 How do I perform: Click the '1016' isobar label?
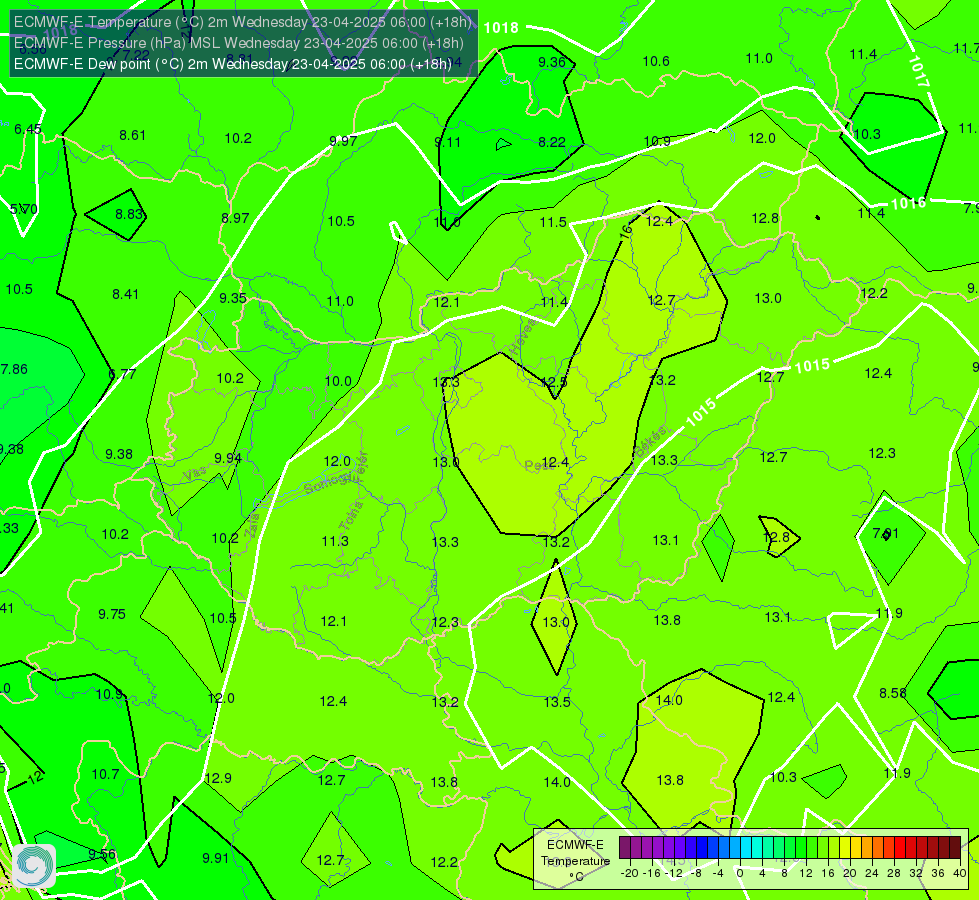pos(908,204)
